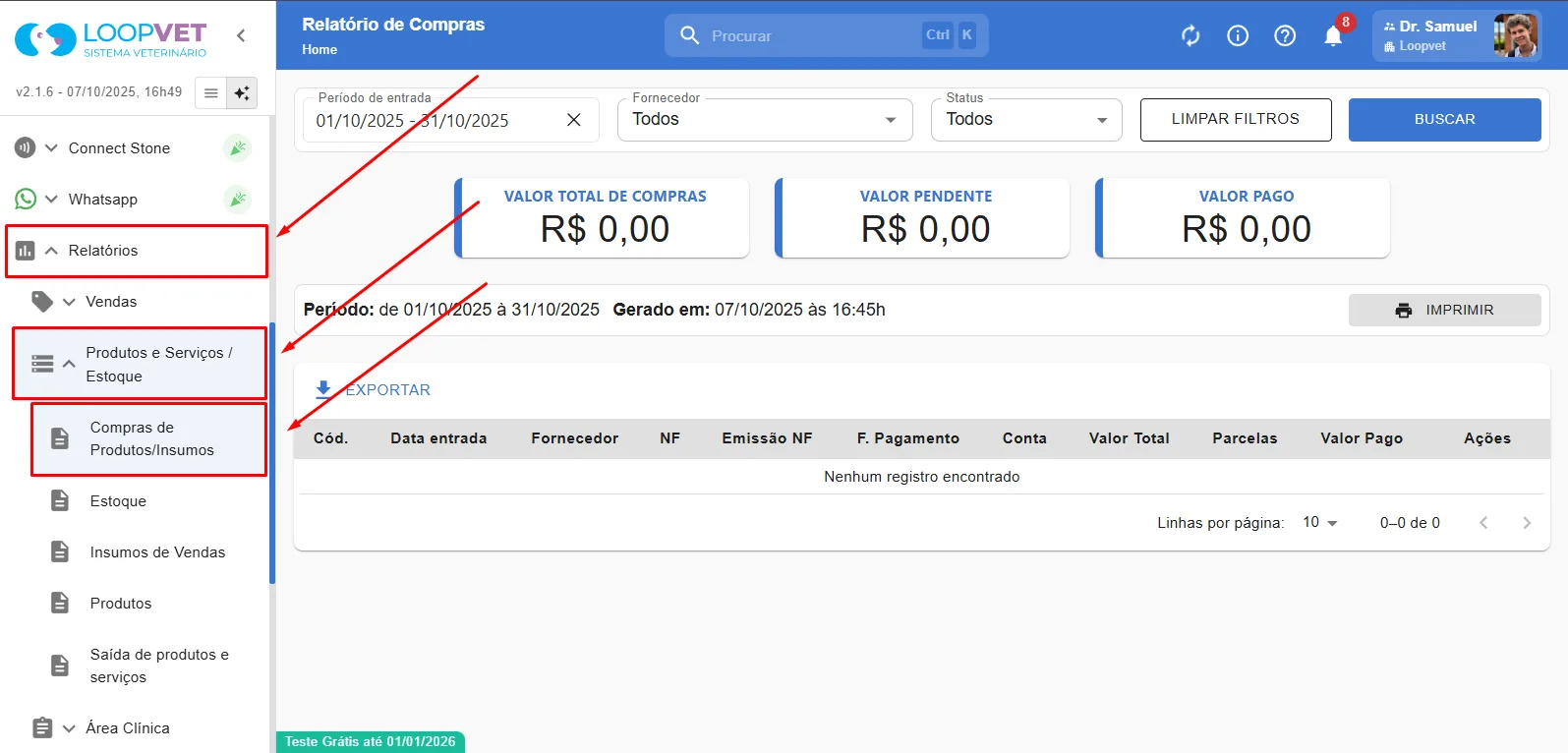The image size is (1568, 753).
Task: Click the party popper badge beside Whatsapp
Action: 237,199
